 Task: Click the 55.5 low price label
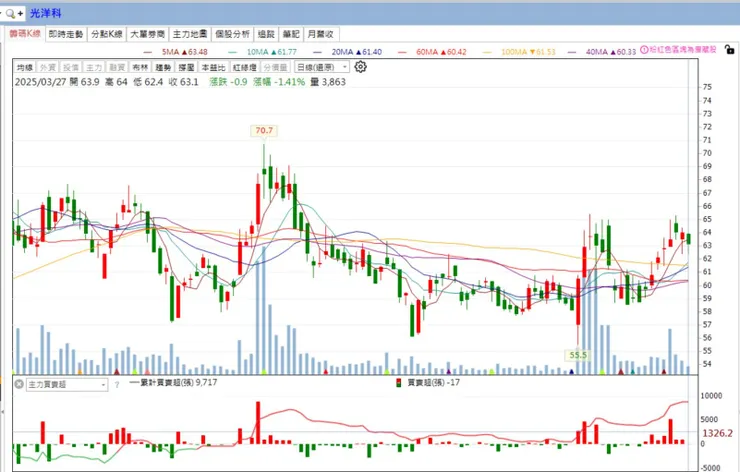pos(578,355)
